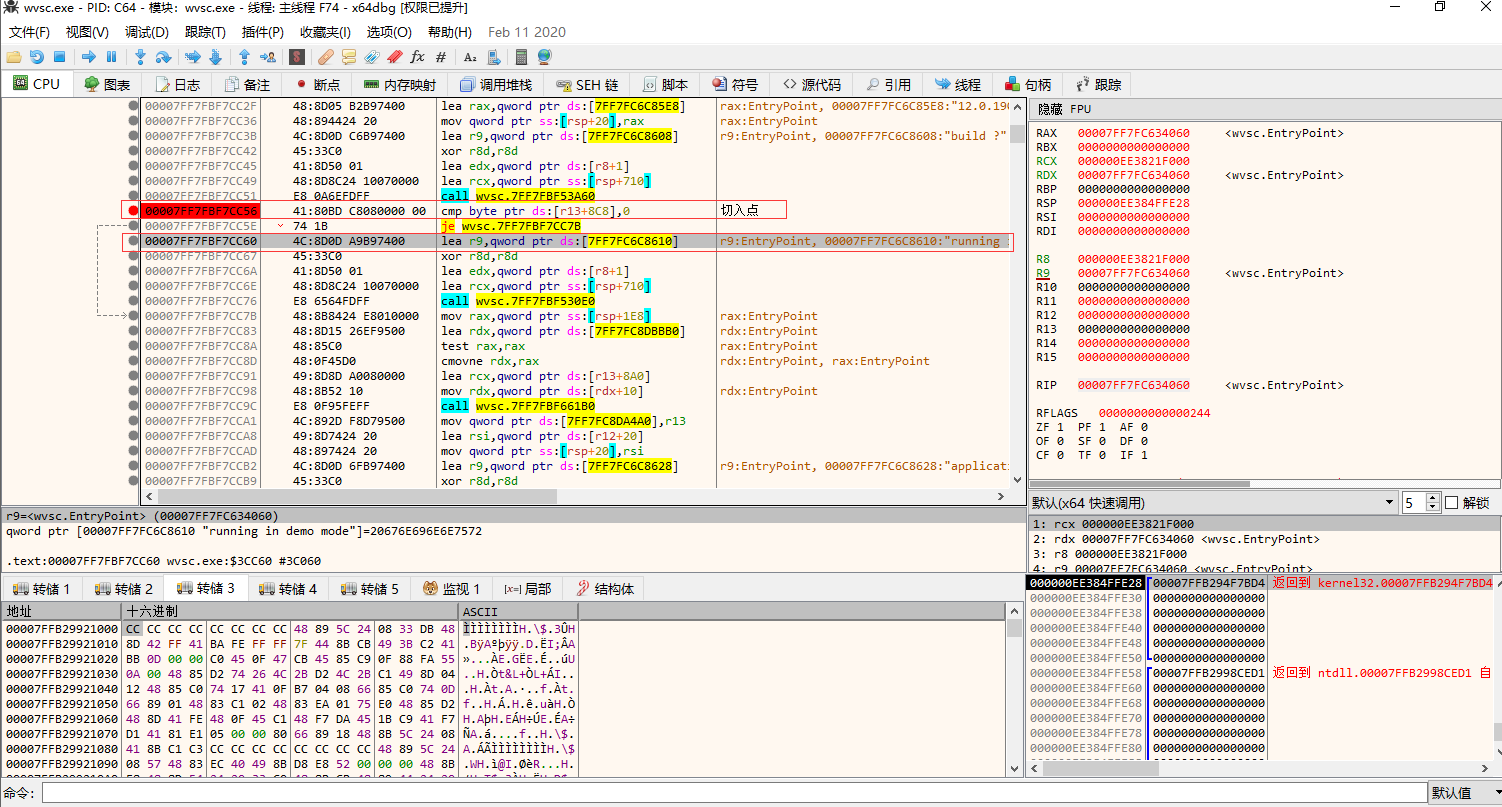Image resolution: width=1502 pixels, height=807 pixels.
Task: Click the Execute till return up-arrow icon
Action: [x=244, y=57]
